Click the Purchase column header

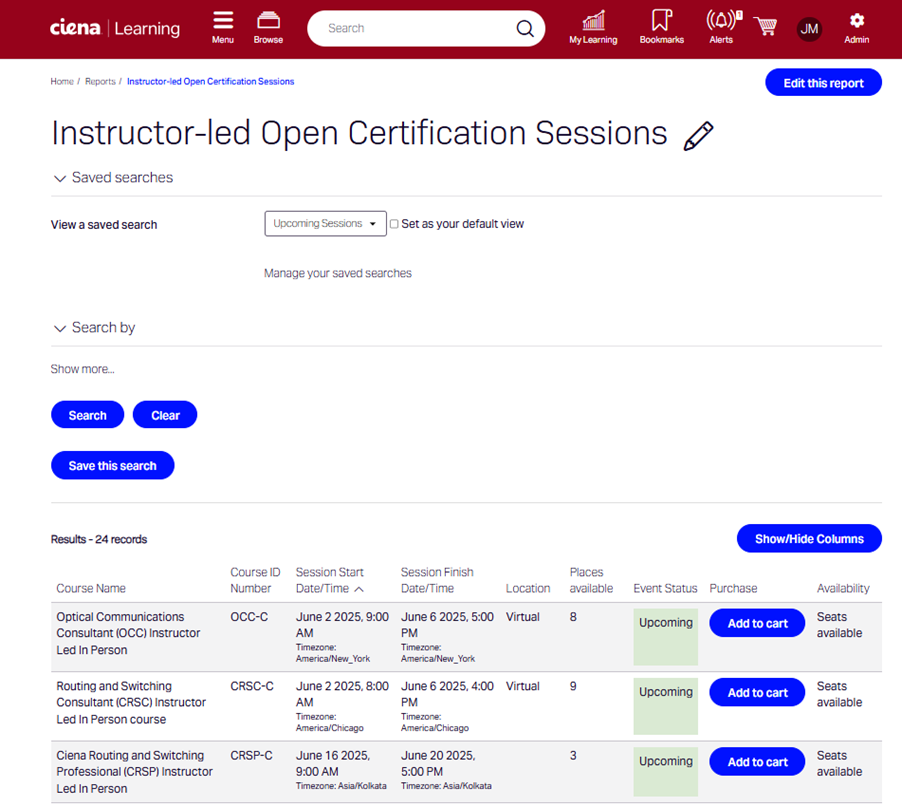(x=733, y=588)
